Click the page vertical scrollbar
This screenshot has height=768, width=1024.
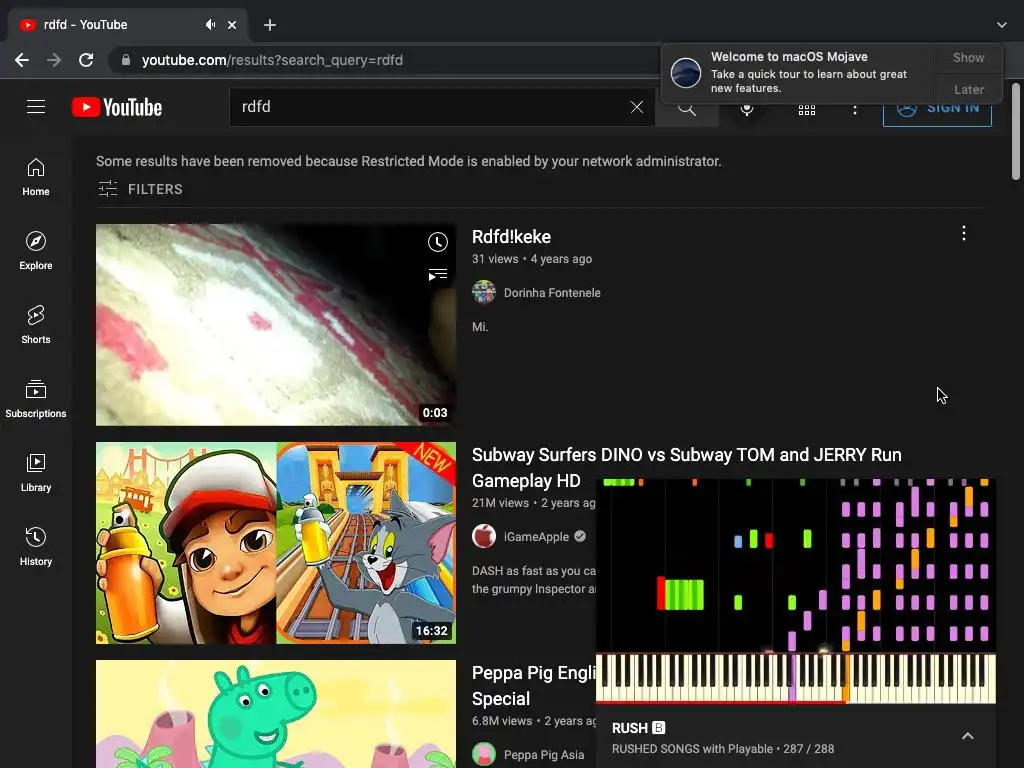pyautogui.click(x=1016, y=131)
